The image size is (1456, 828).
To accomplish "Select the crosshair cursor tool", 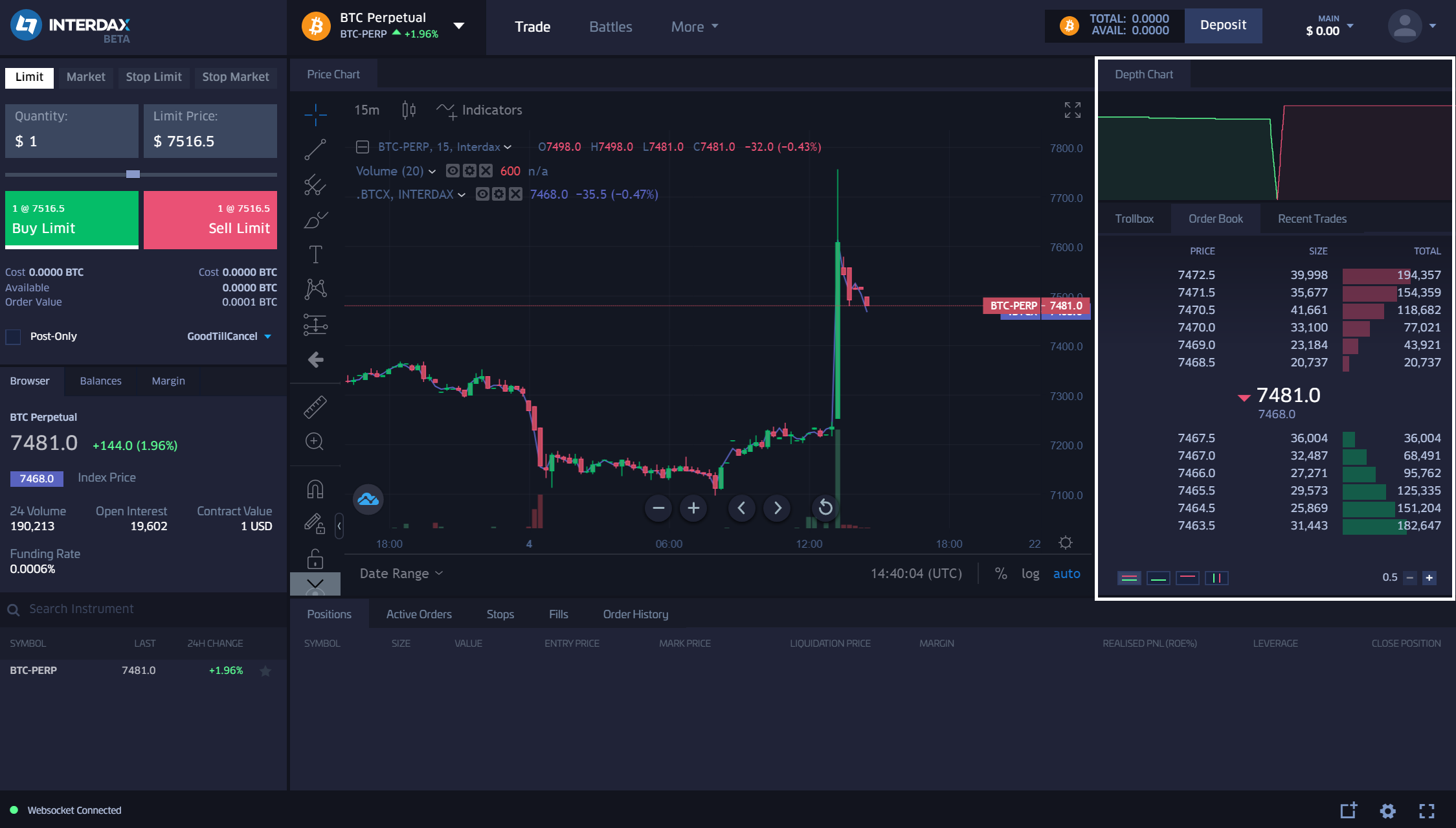I will tap(315, 115).
